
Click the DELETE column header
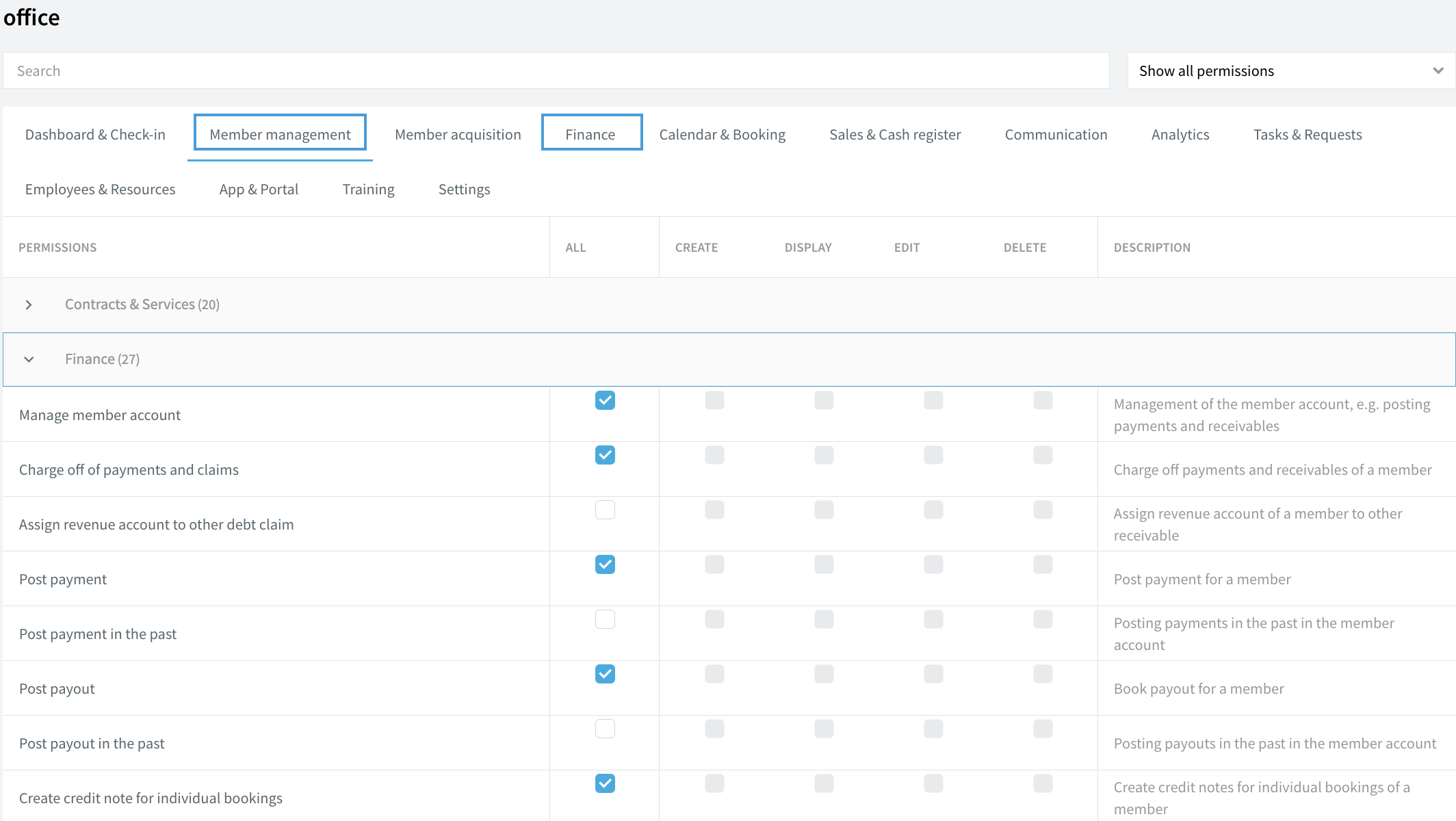pos(1025,248)
